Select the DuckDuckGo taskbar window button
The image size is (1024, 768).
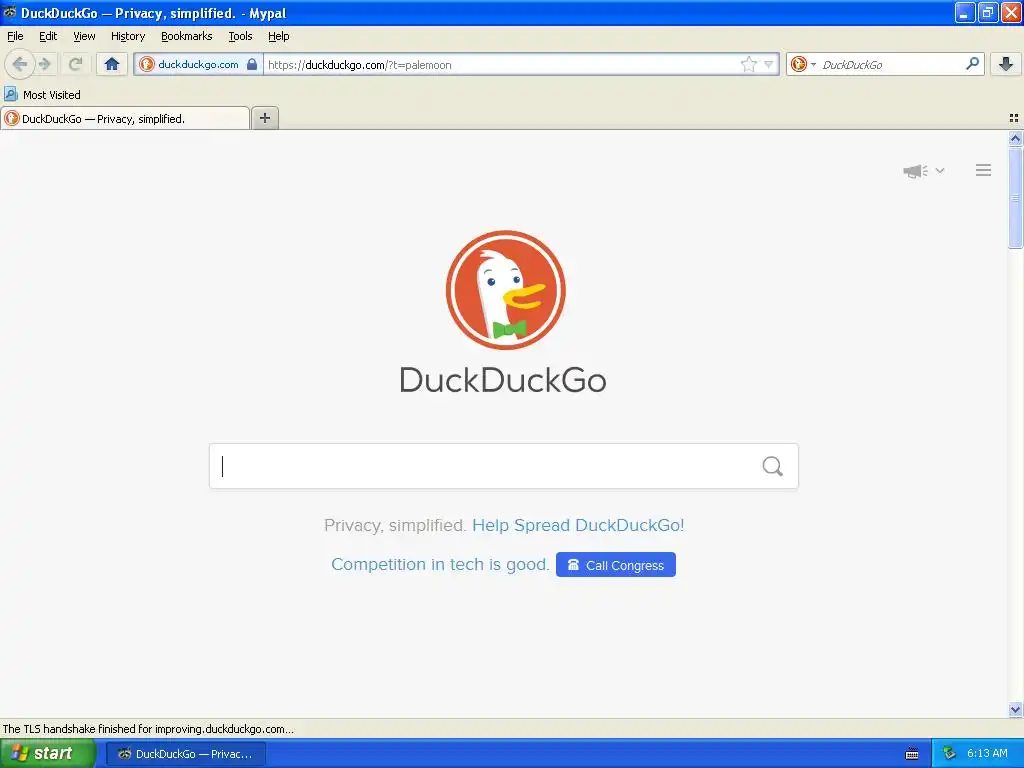[186, 754]
